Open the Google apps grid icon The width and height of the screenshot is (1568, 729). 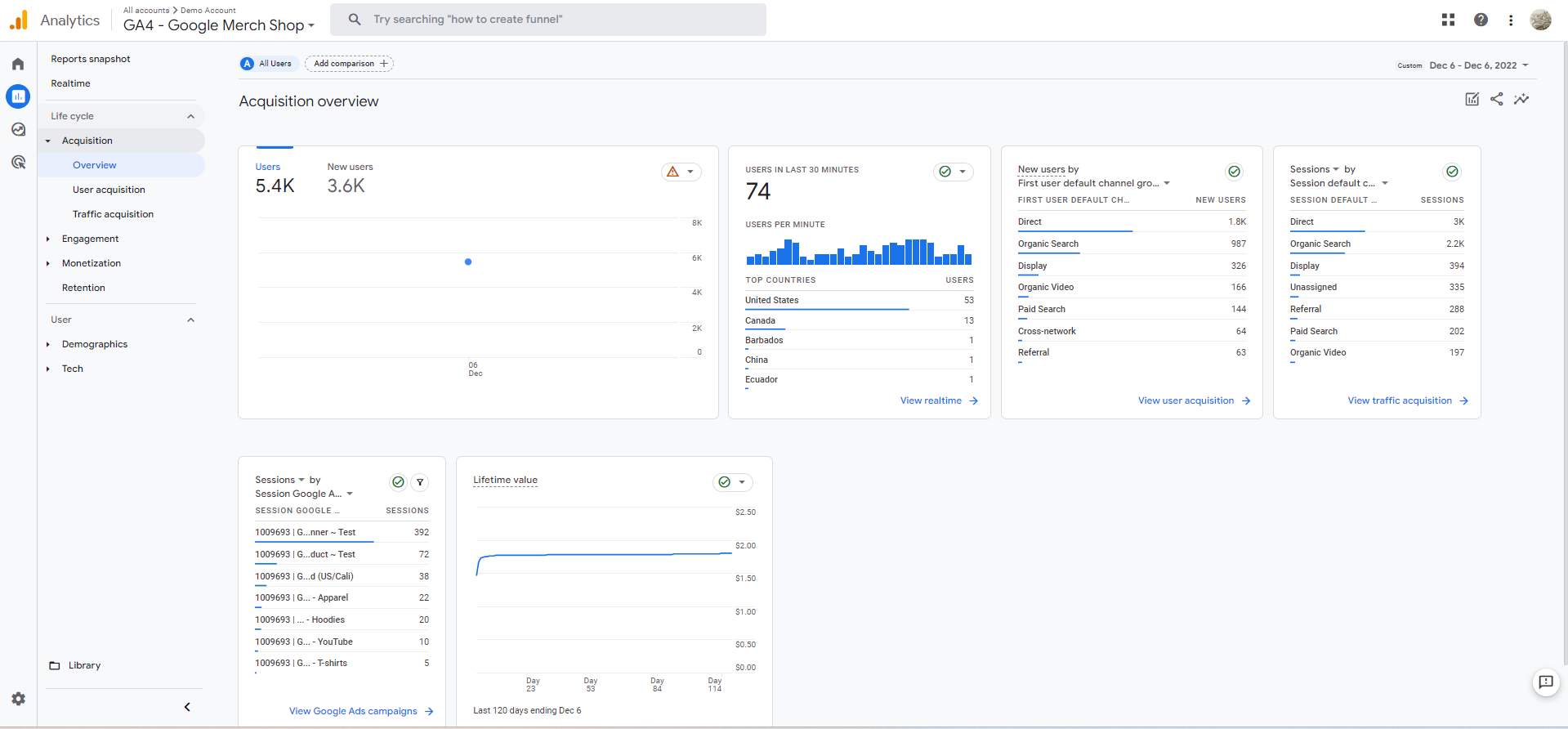pos(1448,20)
